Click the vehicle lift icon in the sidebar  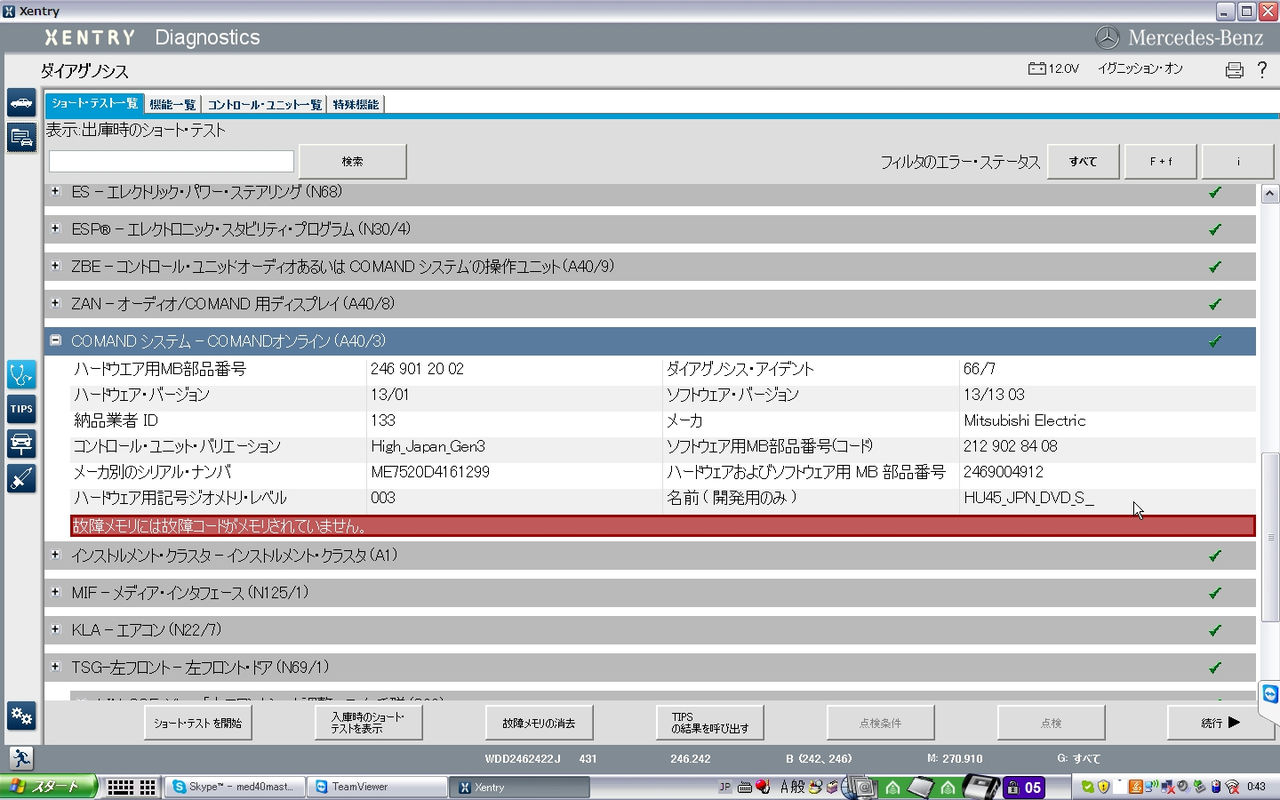(x=21, y=444)
